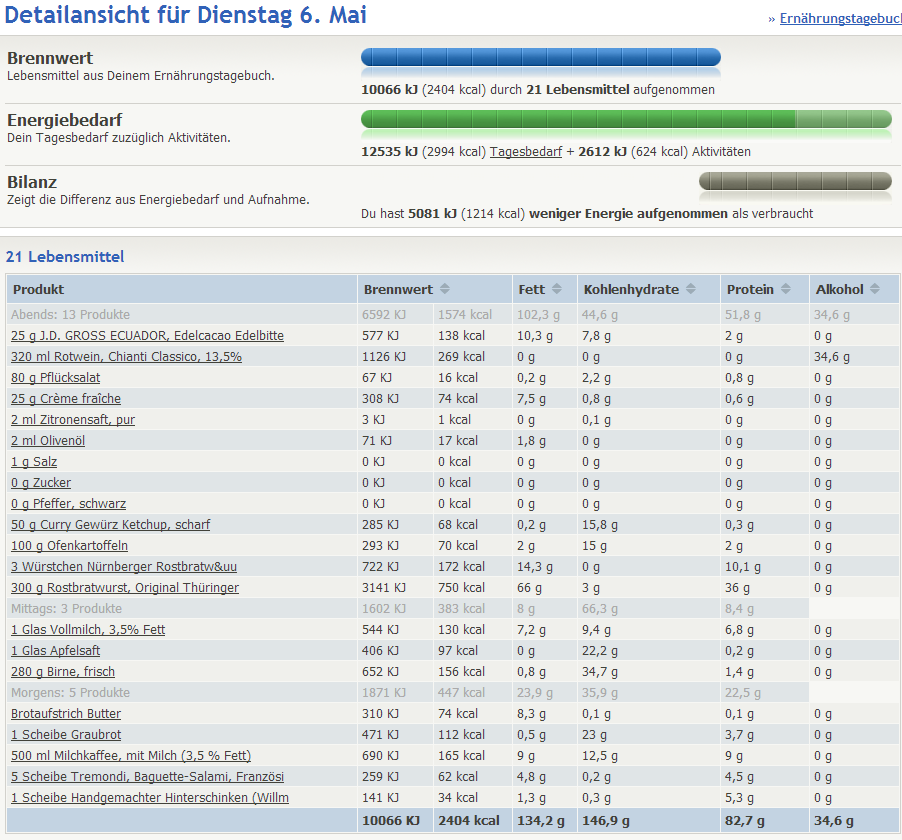Sort table by Brennwert column arrows
902x840 pixels.
(x=445, y=290)
